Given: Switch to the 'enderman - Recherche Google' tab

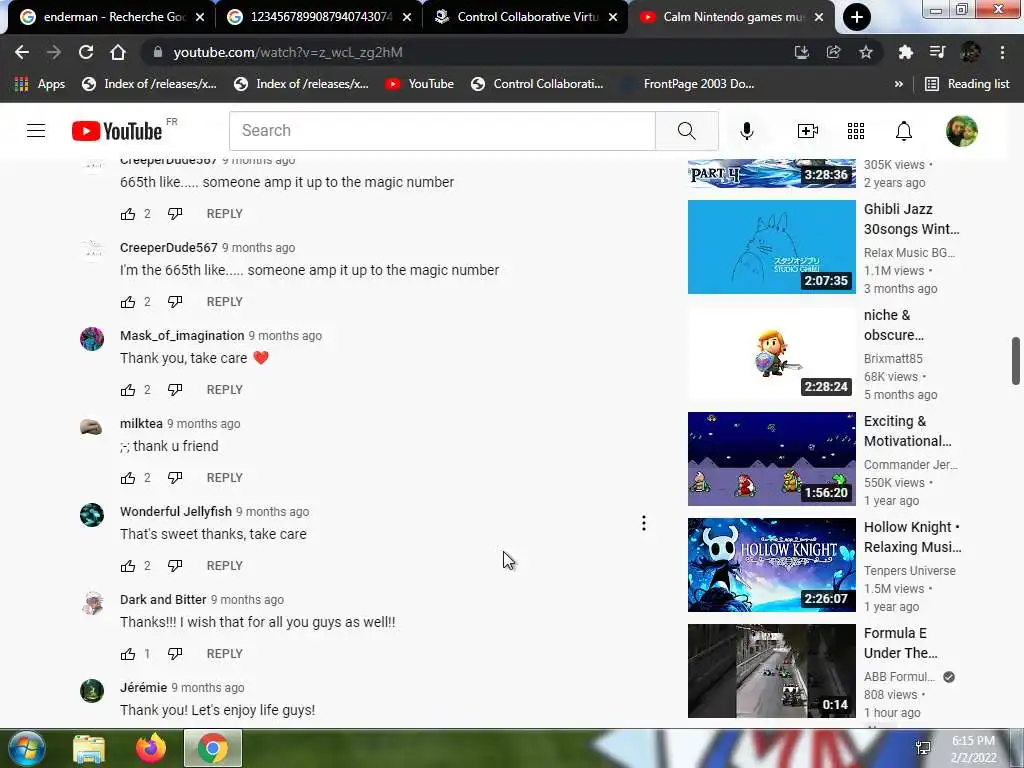Looking at the screenshot, I should tap(112, 17).
